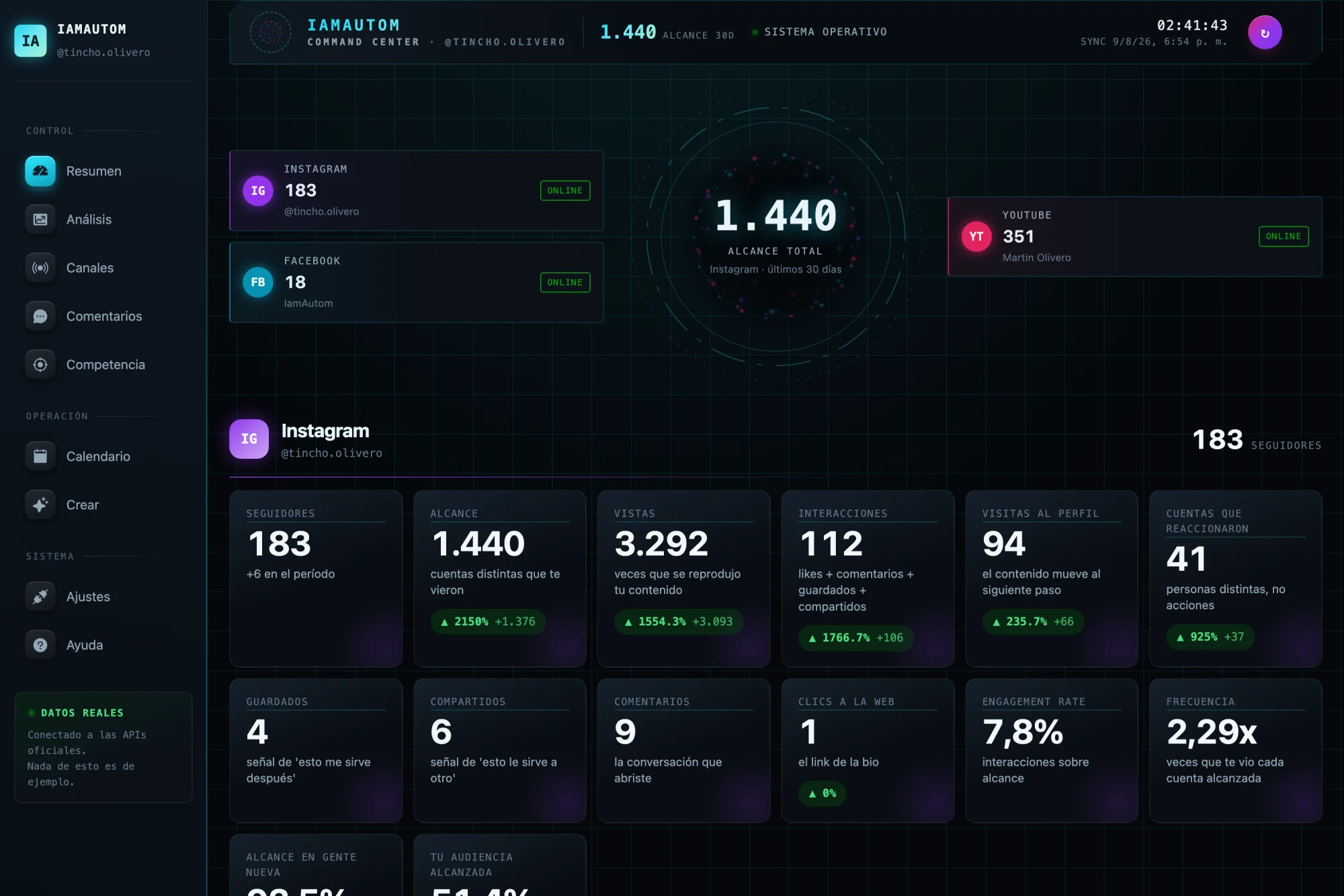Click the Competencia target icon

[40, 365]
